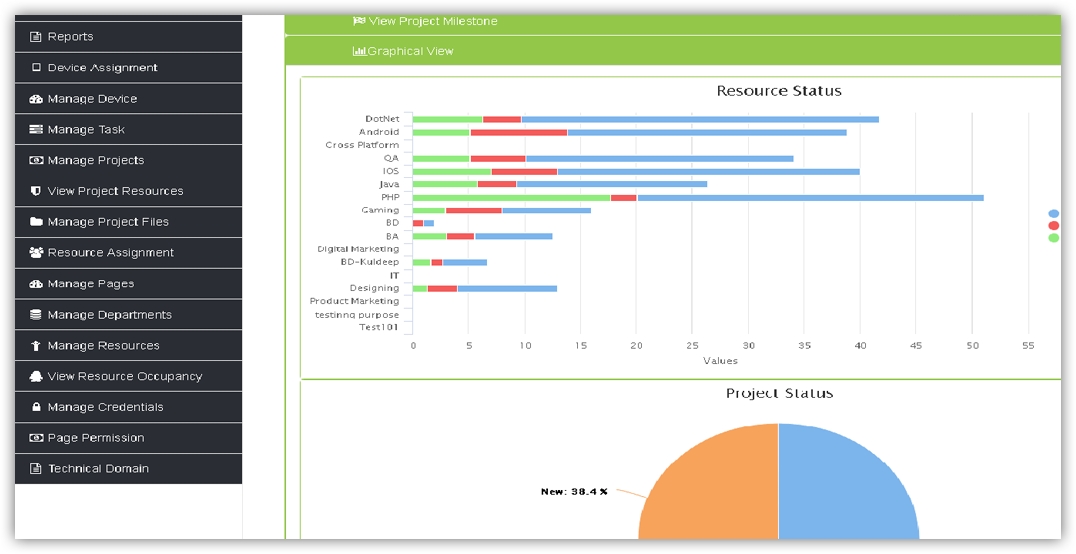The width and height of the screenshot is (1076, 554).
Task: Expand the View Project Milestone panel
Action: tap(672, 23)
